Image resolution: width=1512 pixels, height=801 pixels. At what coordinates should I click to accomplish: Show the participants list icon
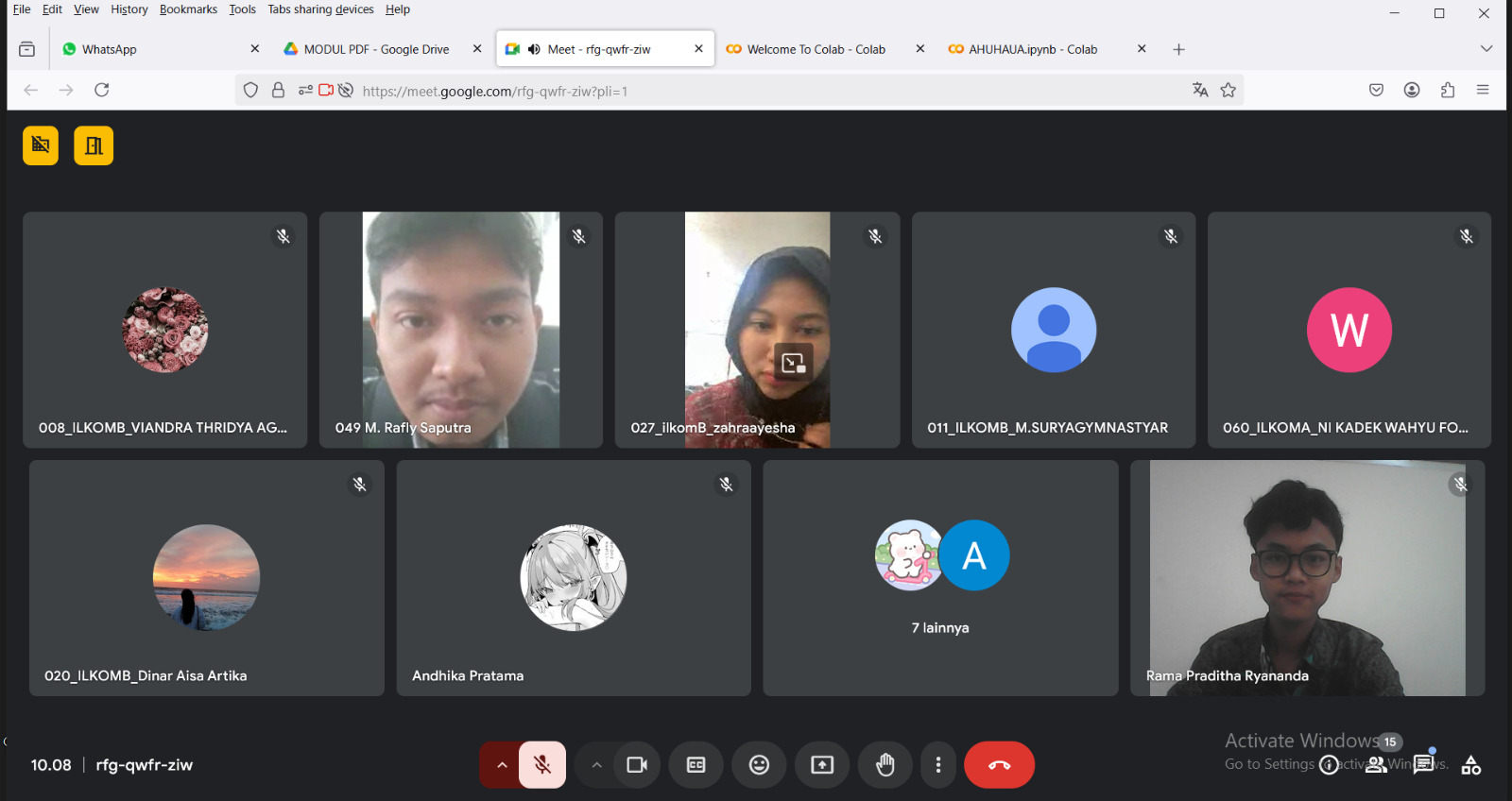pyautogui.click(x=1376, y=764)
